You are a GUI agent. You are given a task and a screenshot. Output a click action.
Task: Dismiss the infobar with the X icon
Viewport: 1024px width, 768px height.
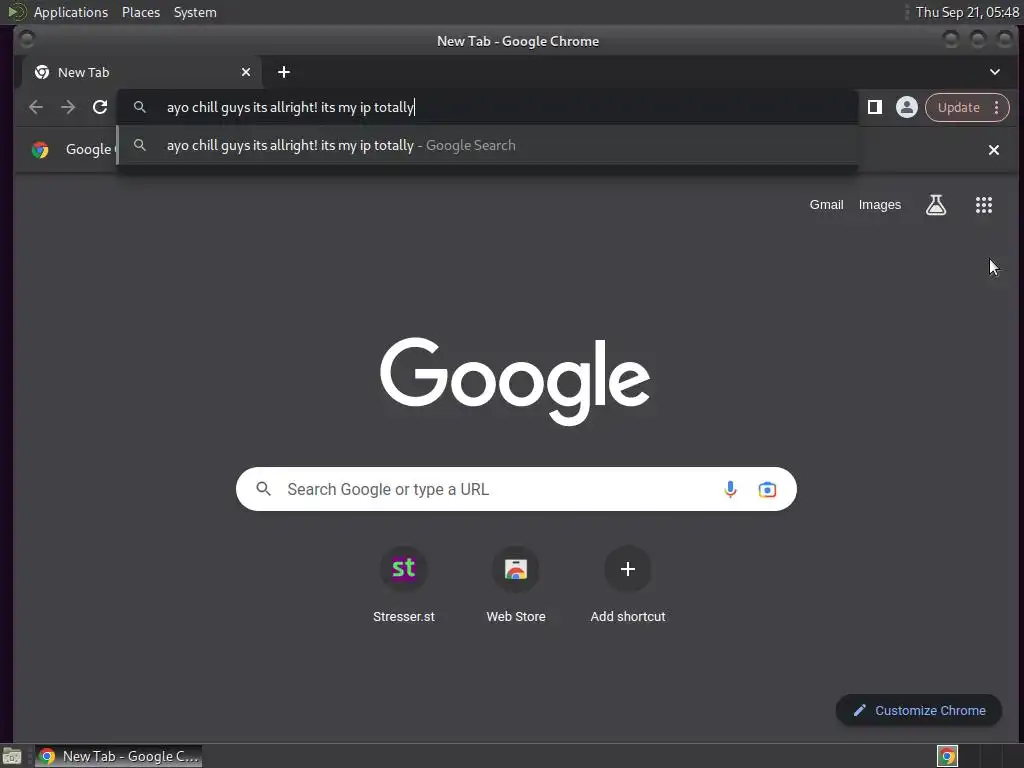coord(993,150)
